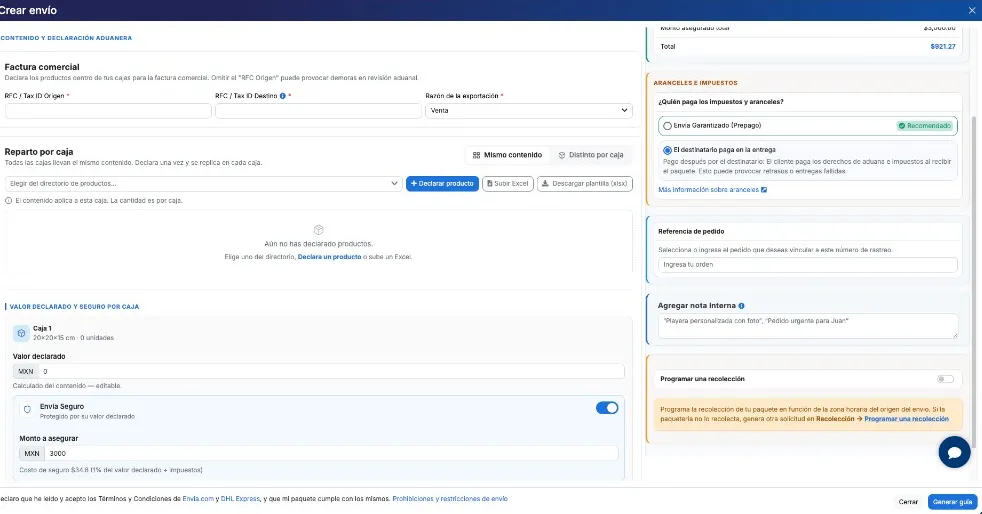Open the chat support bubble
Viewport: 982px width, 514px height.
tap(954, 452)
